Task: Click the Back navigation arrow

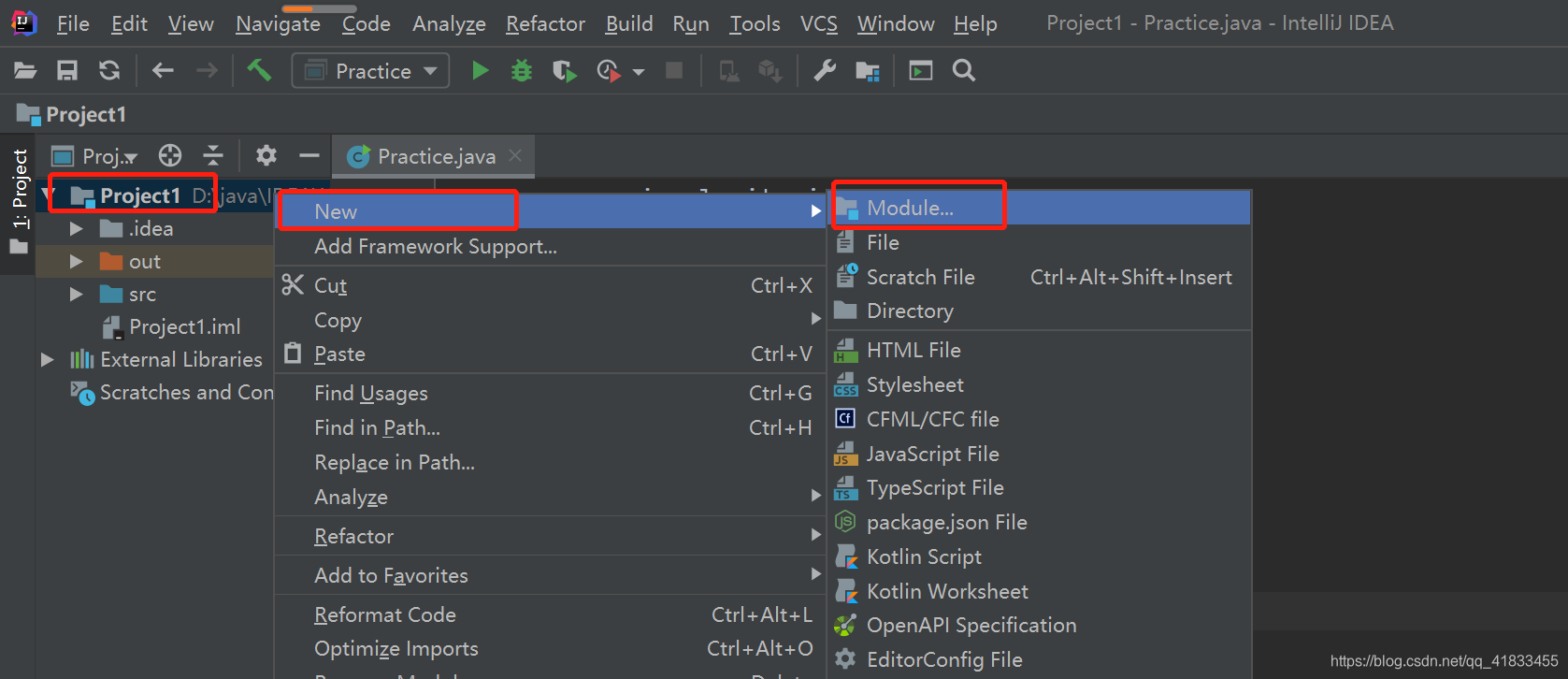Action: [x=163, y=71]
